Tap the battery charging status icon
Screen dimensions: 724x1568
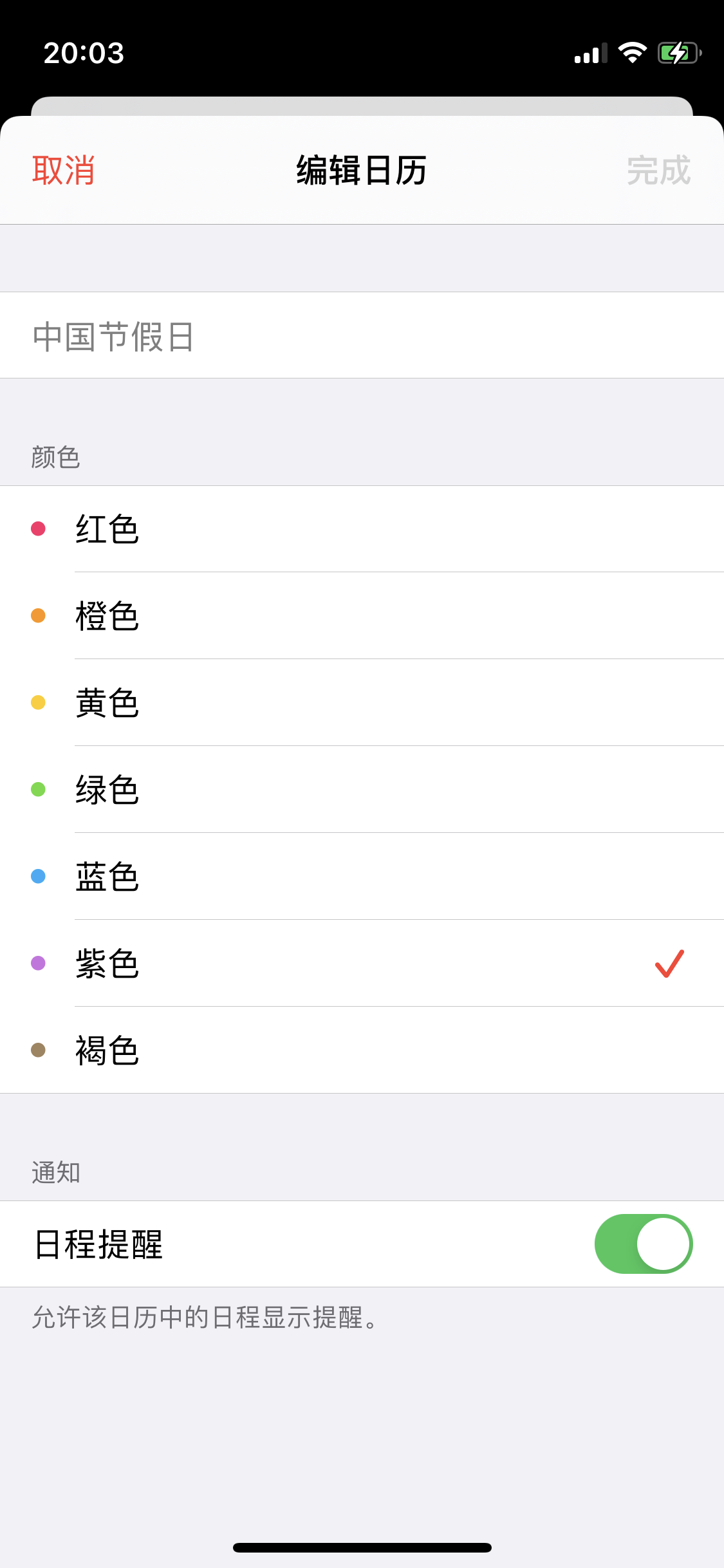tap(678, 53)
